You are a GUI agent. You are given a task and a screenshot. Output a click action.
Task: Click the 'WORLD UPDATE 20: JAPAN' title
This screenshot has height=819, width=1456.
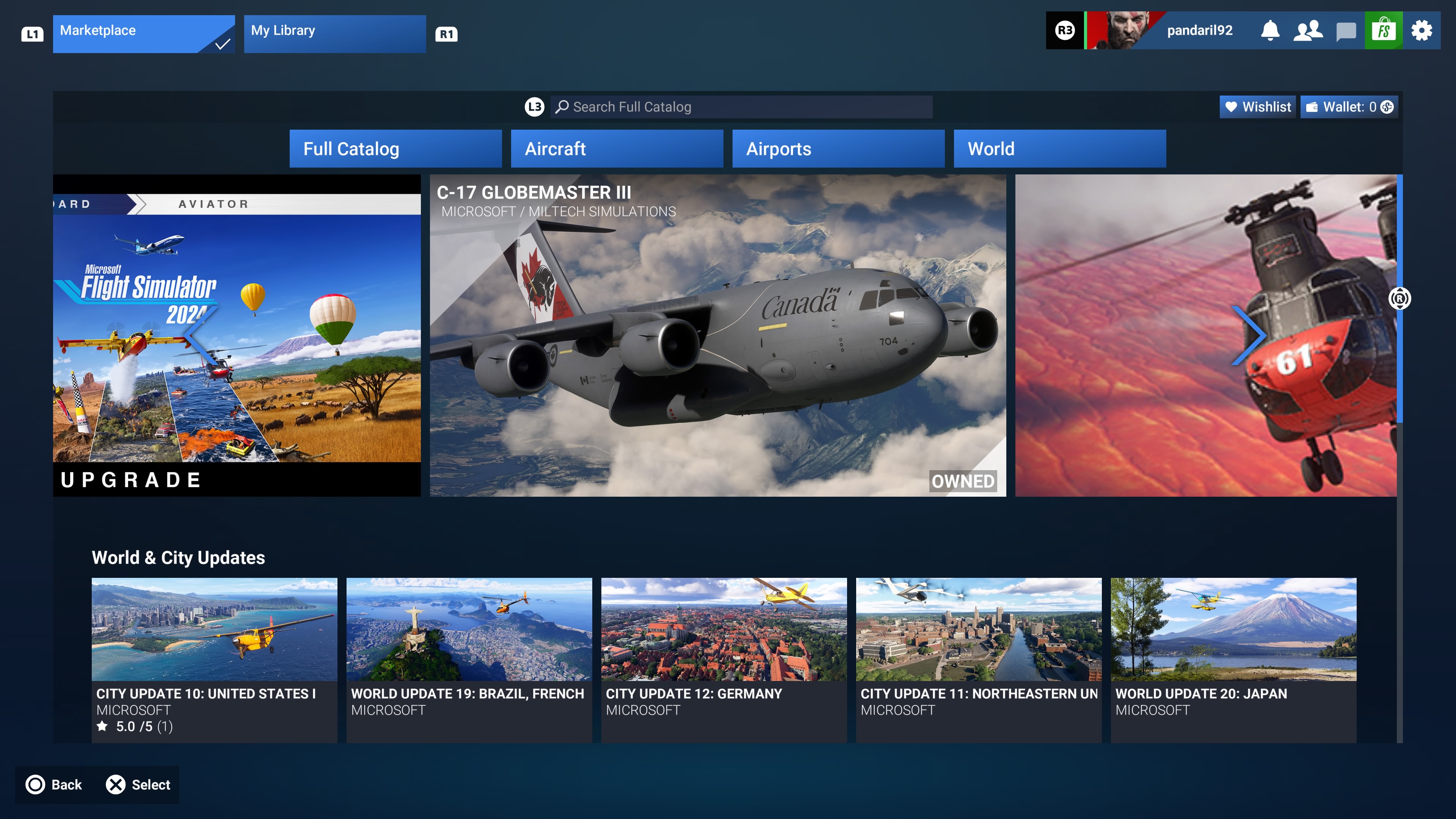tap(1201, 693)
